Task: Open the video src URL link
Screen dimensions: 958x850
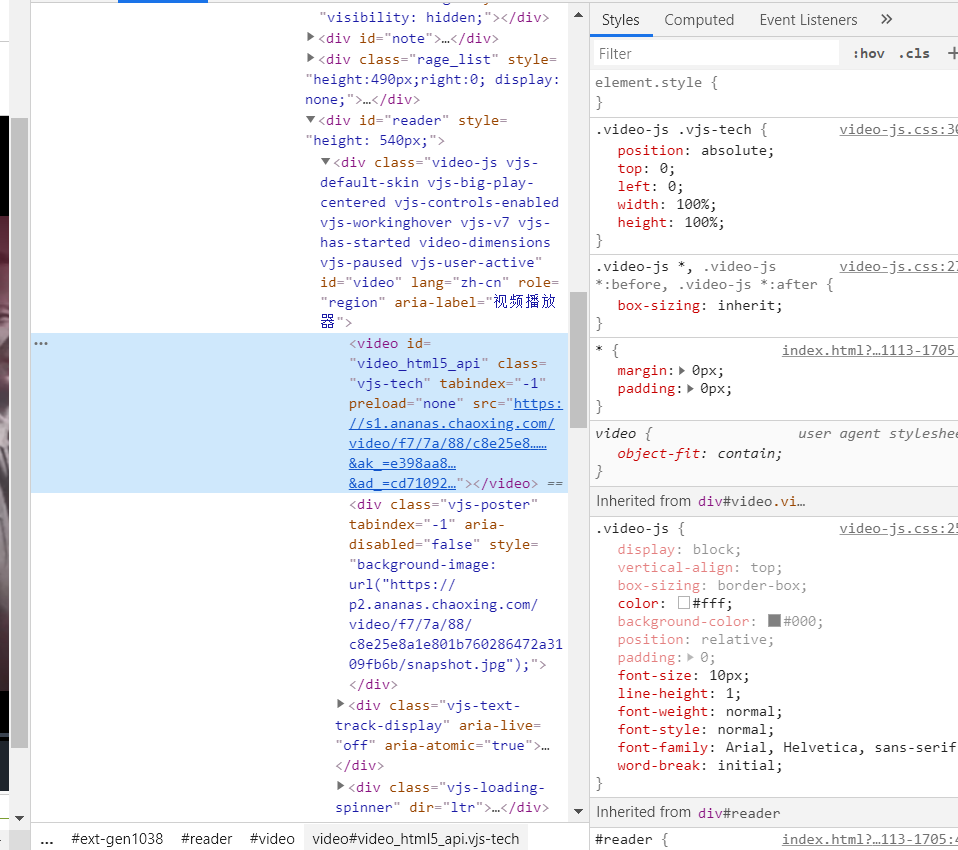Action: coord(455,444)
